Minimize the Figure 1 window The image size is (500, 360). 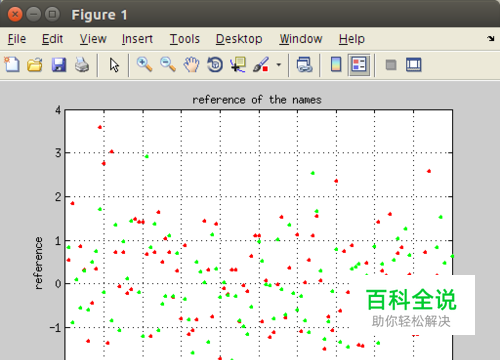pyautogui.click(x=34, y=14)
